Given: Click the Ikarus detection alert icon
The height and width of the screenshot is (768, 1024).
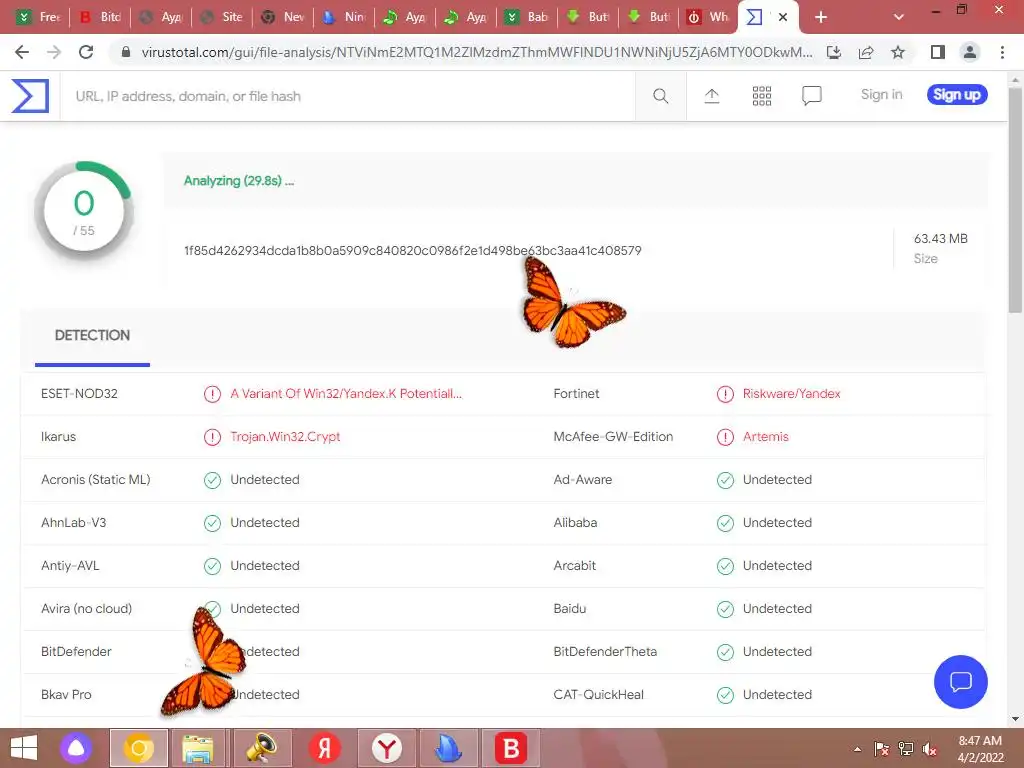Looking at the screenshot, I should pyautogui.click(x=212, y=437).
